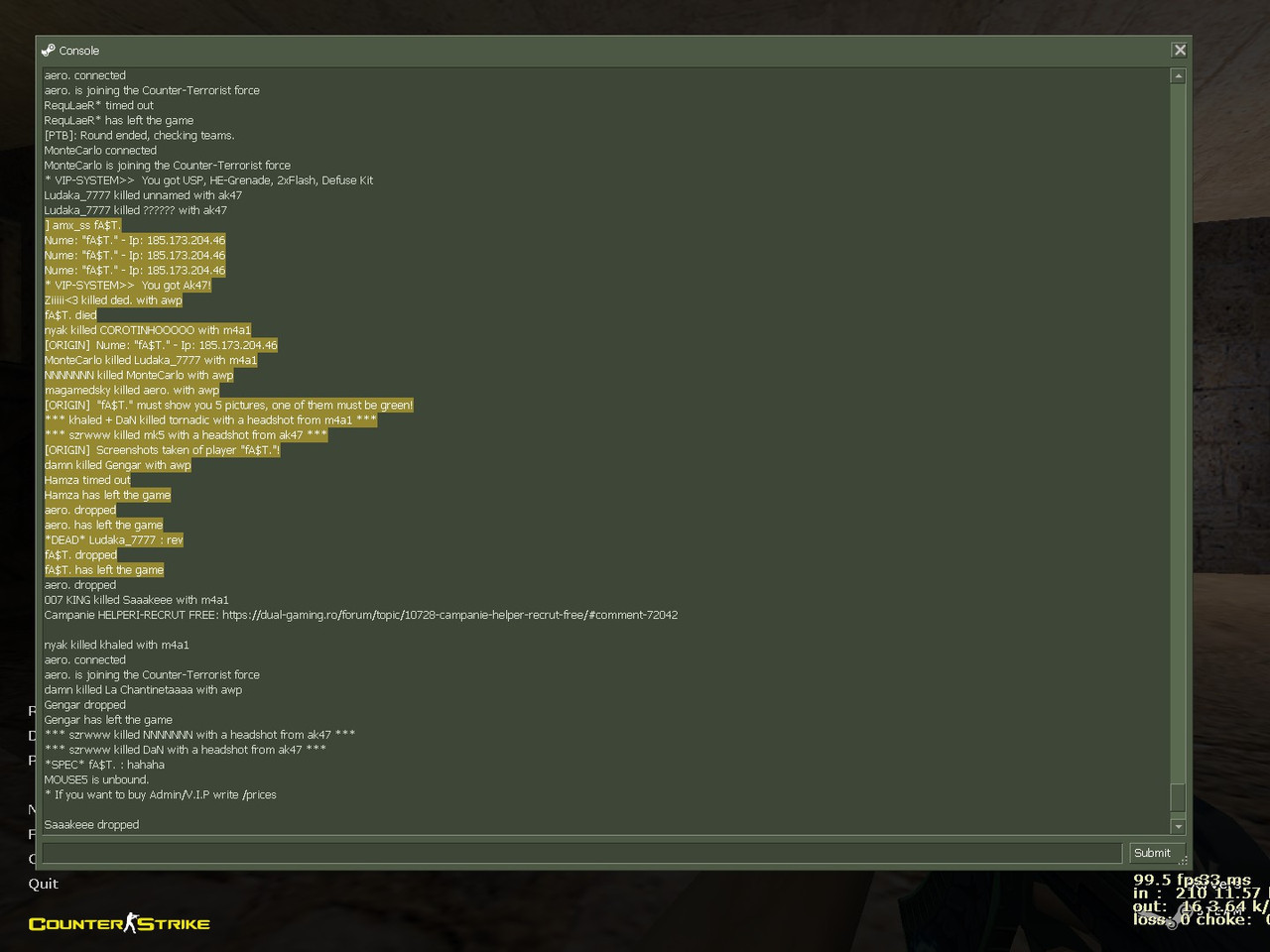Click the '*SPEC* fA$T. : hahaha' chat line
The width and height of the screenshot is (1270, 952).
coord(104,765)
